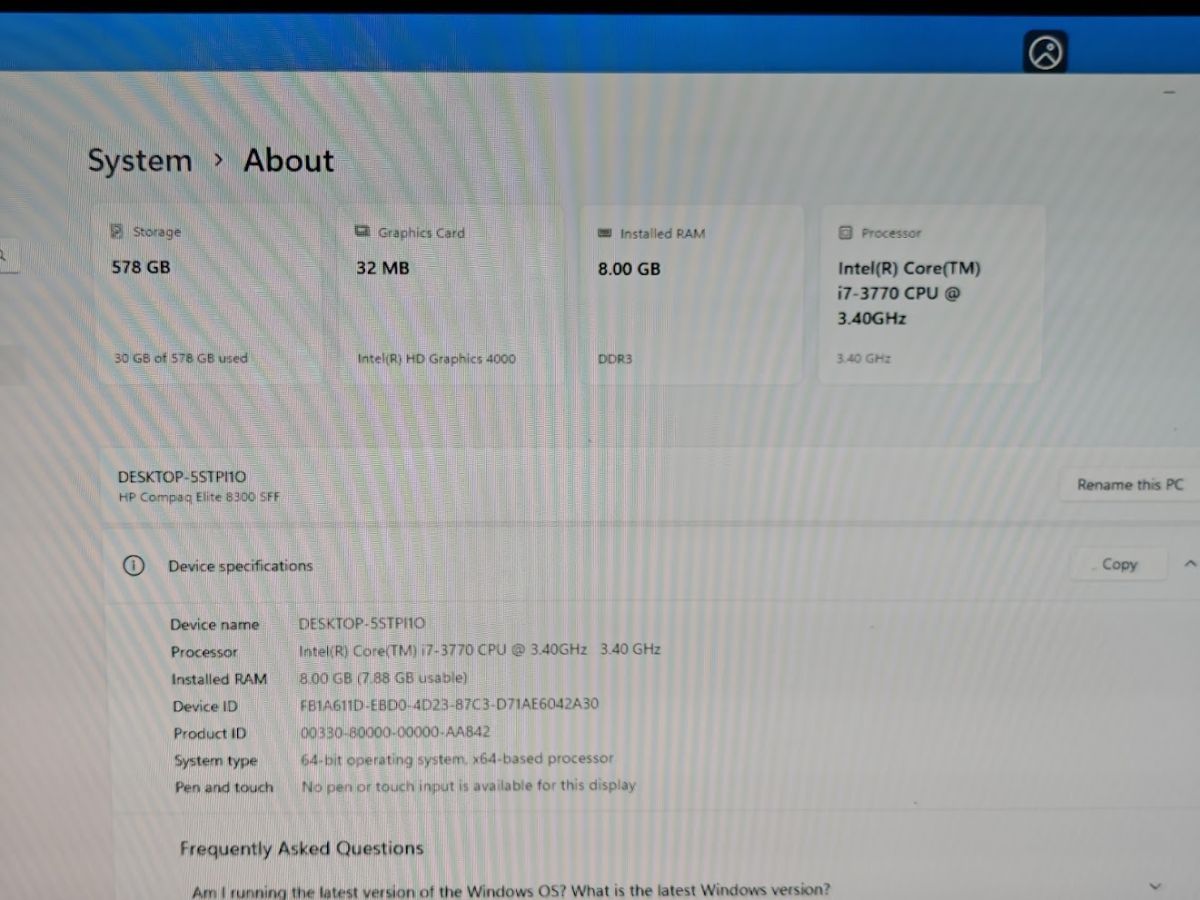Copy the device specifications
The width and height of the screenshot is (1200, 900).
click(1119, 564)
